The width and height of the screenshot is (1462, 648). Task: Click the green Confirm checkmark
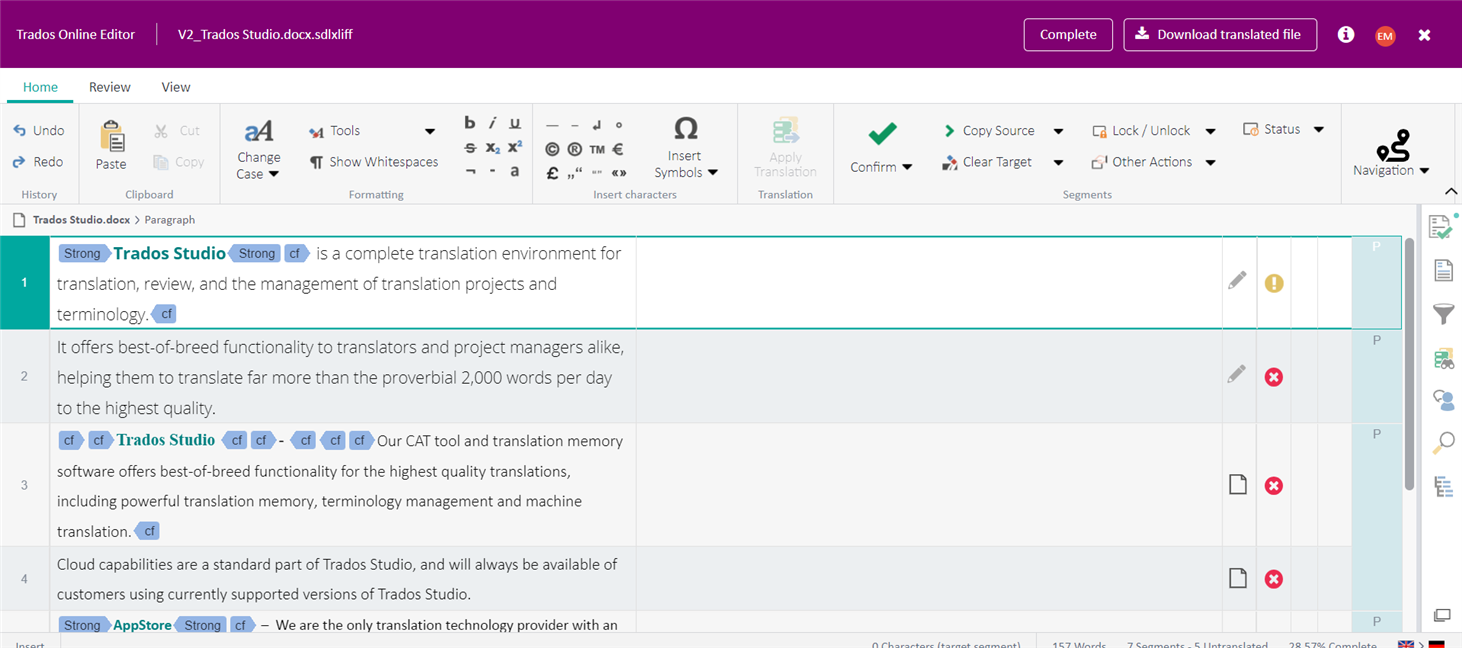coord(882,133)
